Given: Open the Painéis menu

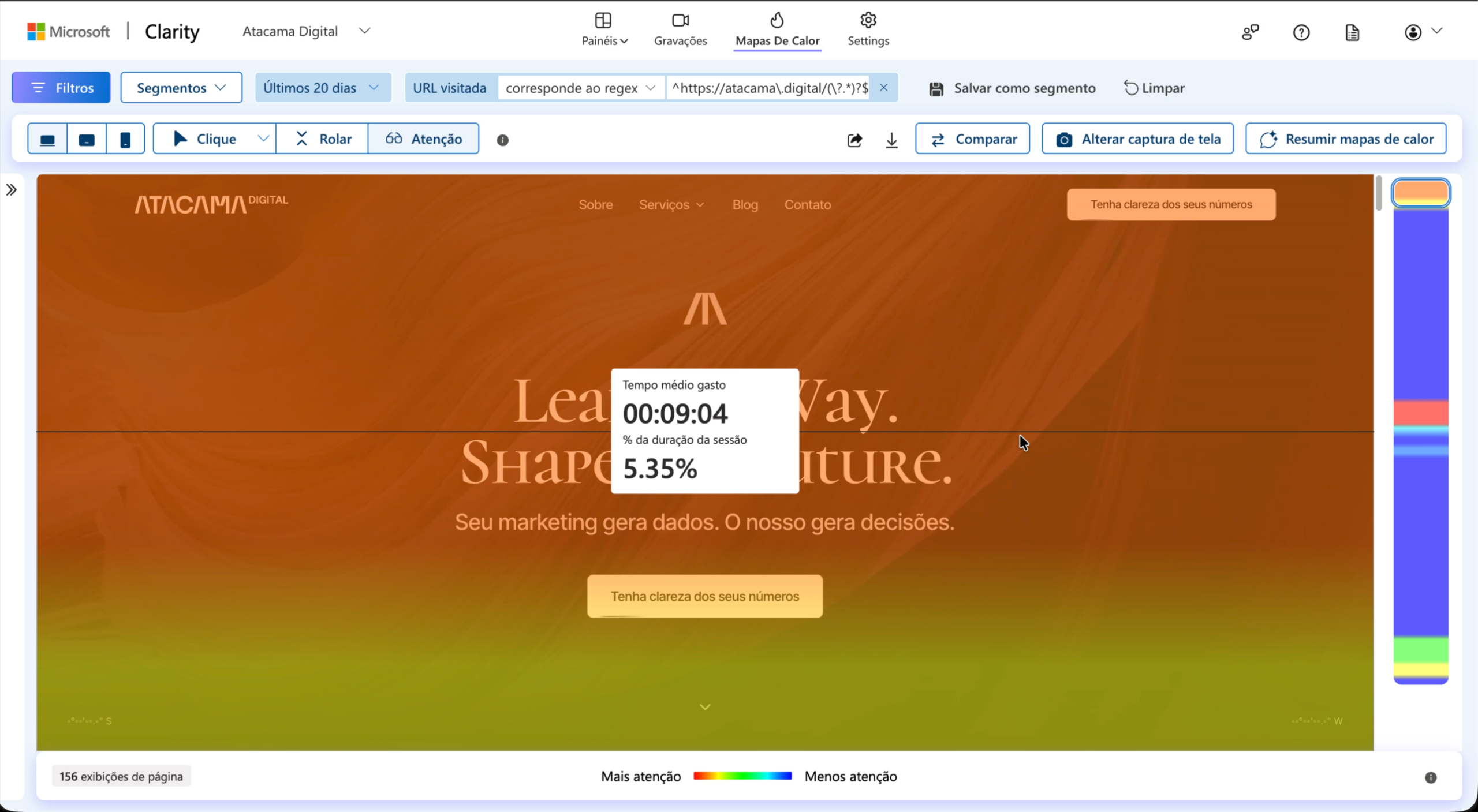Looking at the screenshot, I should pyautogui.click(x=604, y=29).
